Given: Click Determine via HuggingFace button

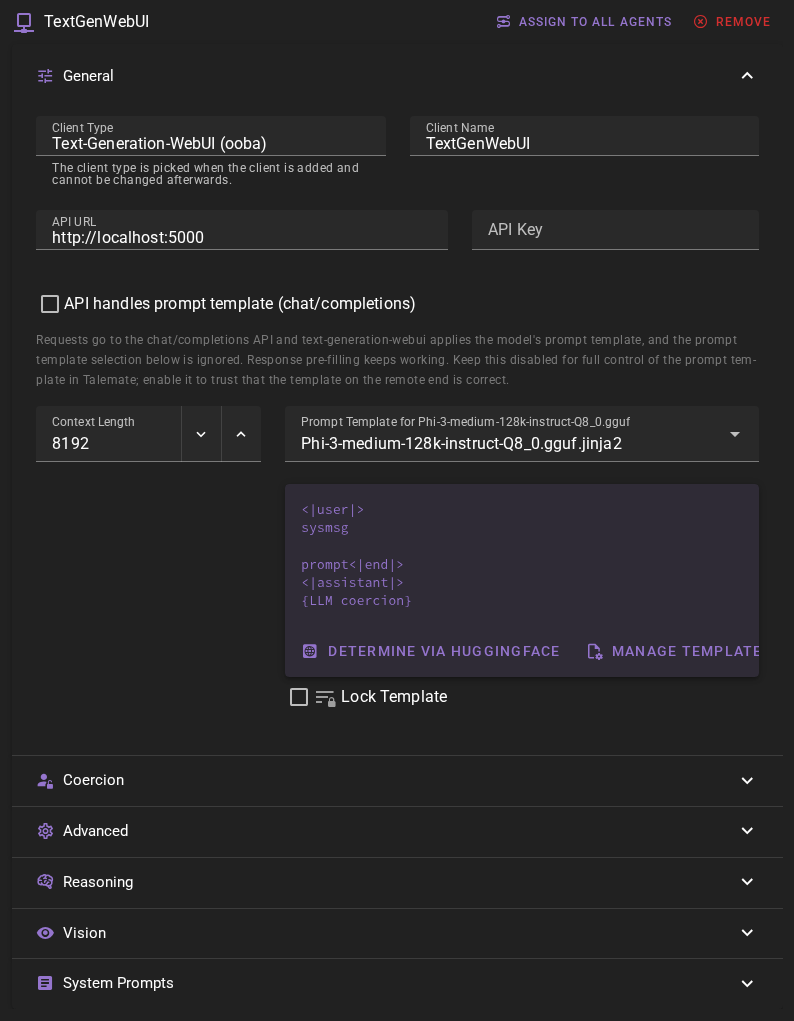Looking at the screenshot, I should coord(431,651).
